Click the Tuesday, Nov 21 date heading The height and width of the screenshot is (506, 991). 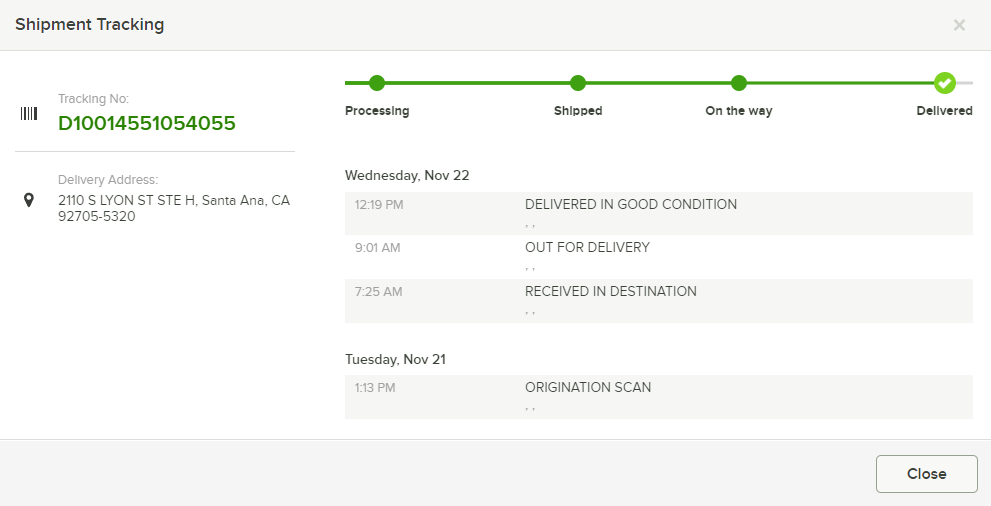396,359
